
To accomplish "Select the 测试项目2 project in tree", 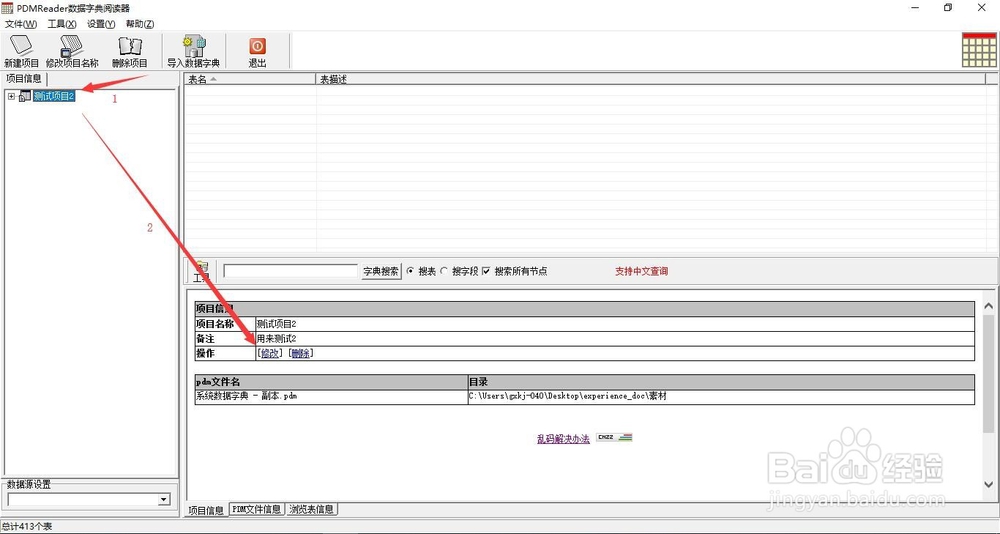I will [54, 96].
